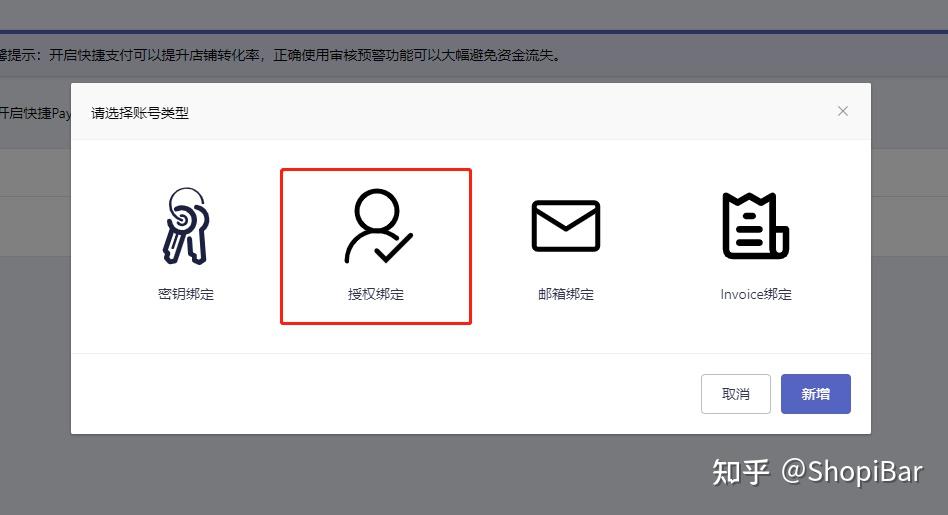Click the Invoice绑定 text label
The image size is (948, 515).
point(756,294)
